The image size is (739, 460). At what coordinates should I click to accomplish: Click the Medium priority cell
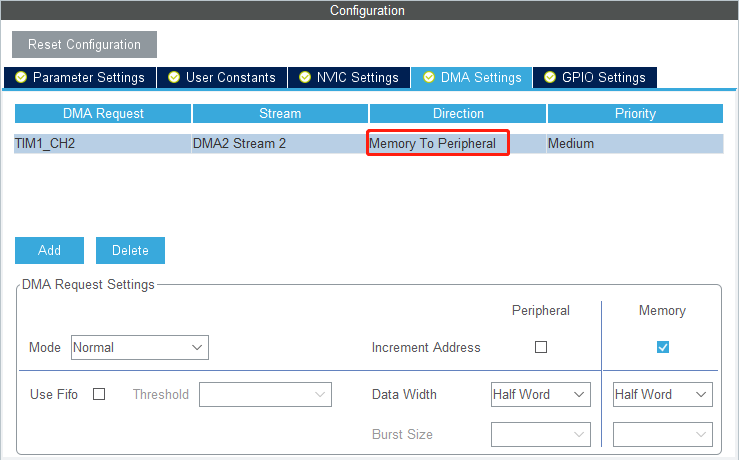[635, 143]
